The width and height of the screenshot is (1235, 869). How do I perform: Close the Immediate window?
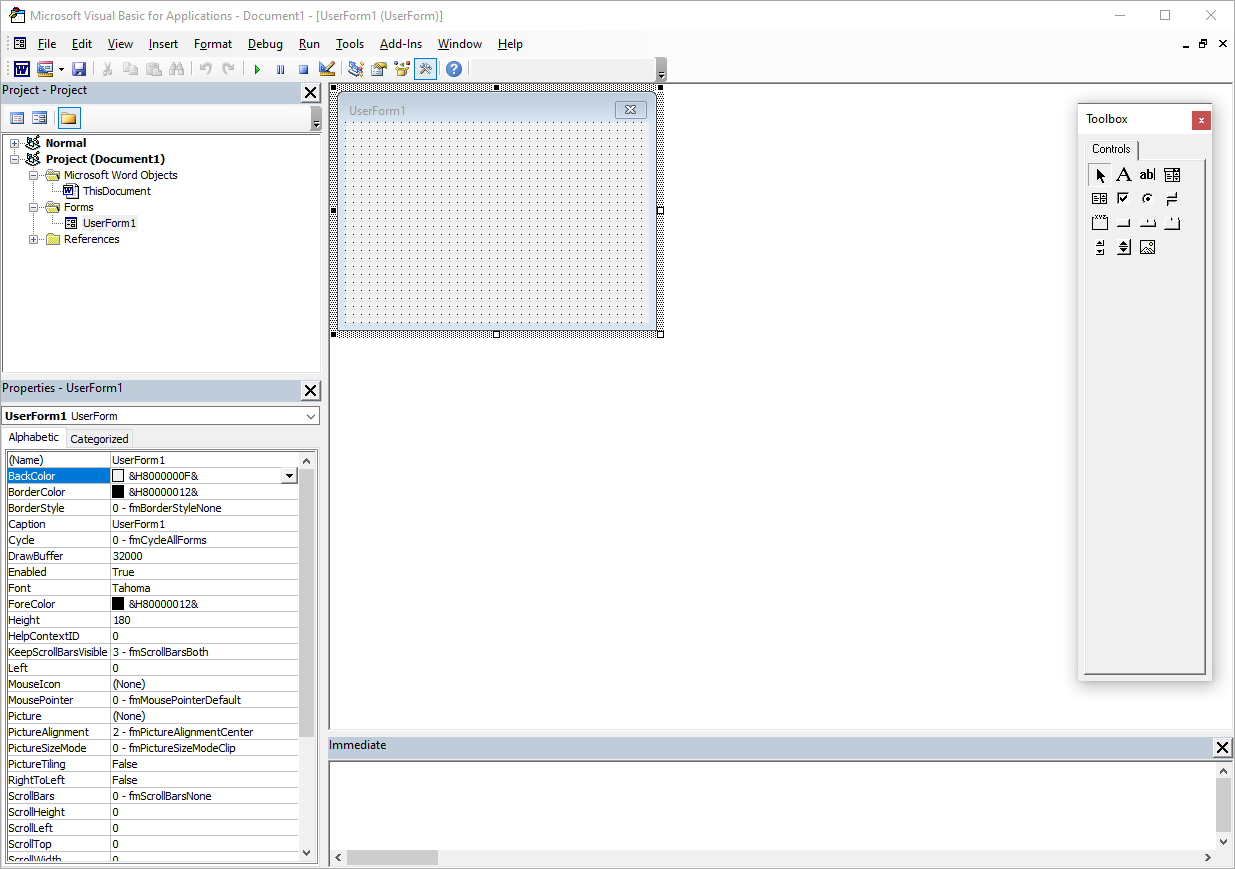1222,747
